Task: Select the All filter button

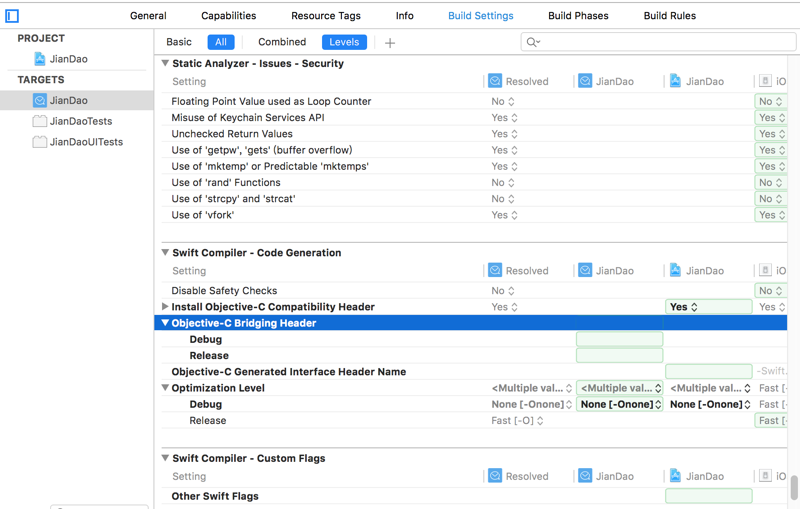Action: coord(220,42)
